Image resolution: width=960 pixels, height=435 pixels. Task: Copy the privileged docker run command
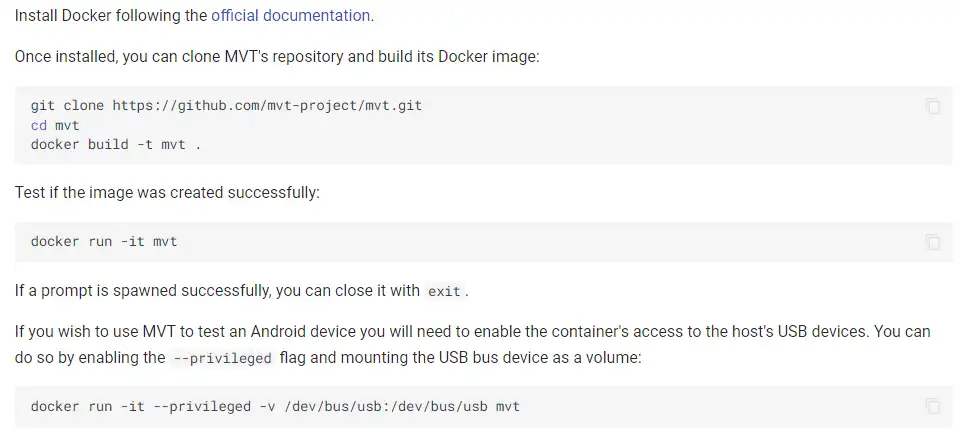[932, 406]
